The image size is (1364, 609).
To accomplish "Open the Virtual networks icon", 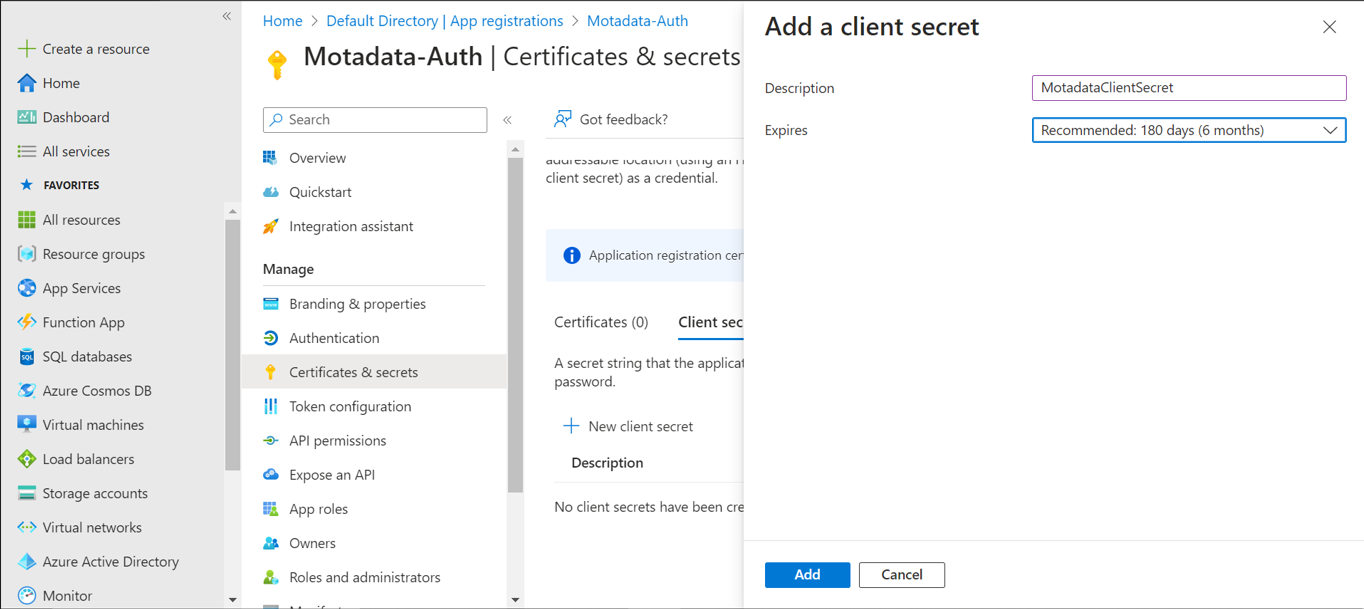I will tap(27, 527).
